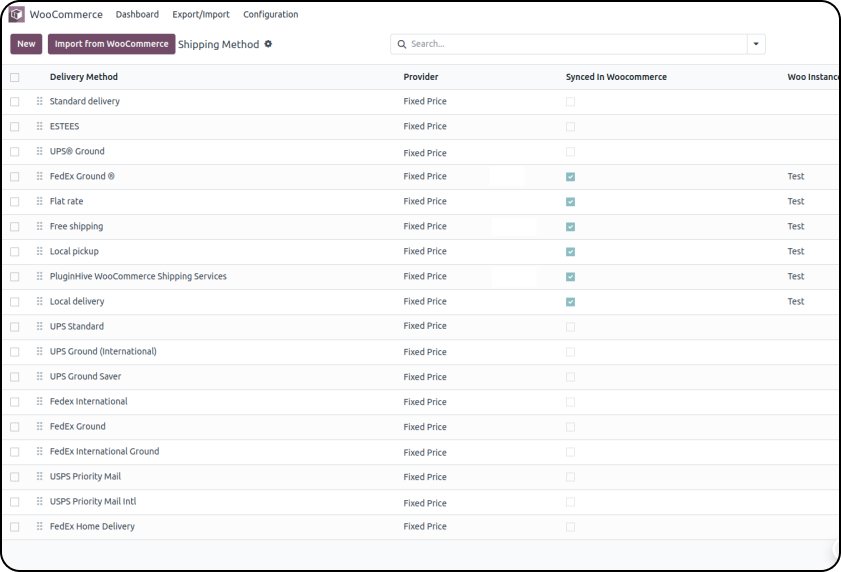Sort by Woo Instance column header
The width and height of the screenshot is (841, 572).
813,77
